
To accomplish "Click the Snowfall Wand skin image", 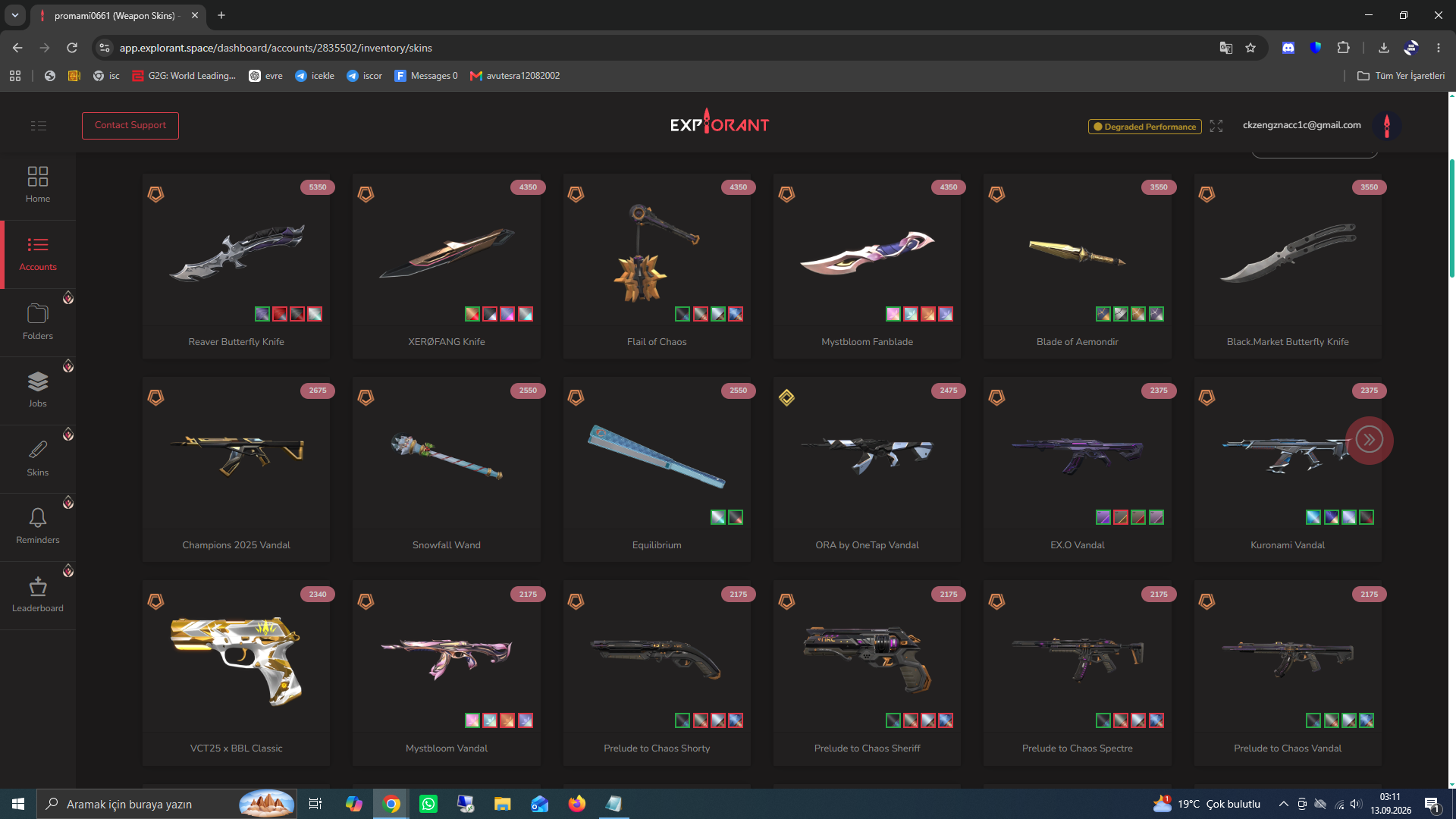I will point(447,456).
